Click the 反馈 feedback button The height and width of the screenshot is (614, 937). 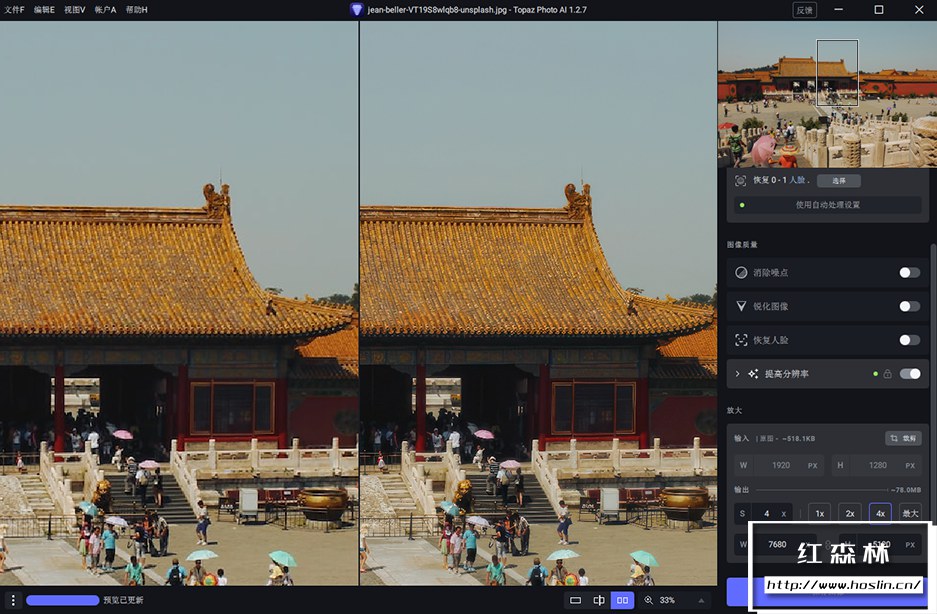point(804,10)
